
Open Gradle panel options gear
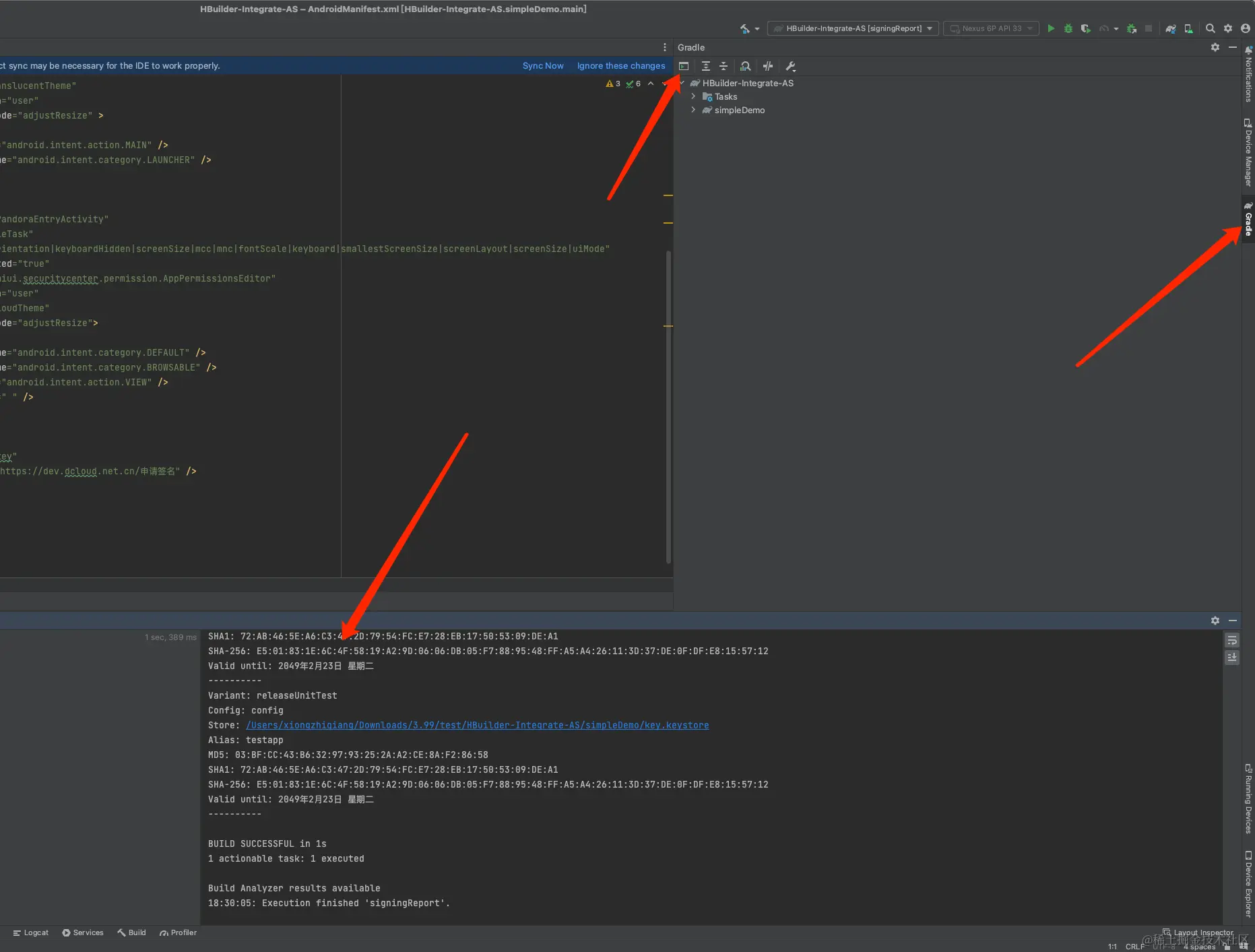[x=1215, y=47]
